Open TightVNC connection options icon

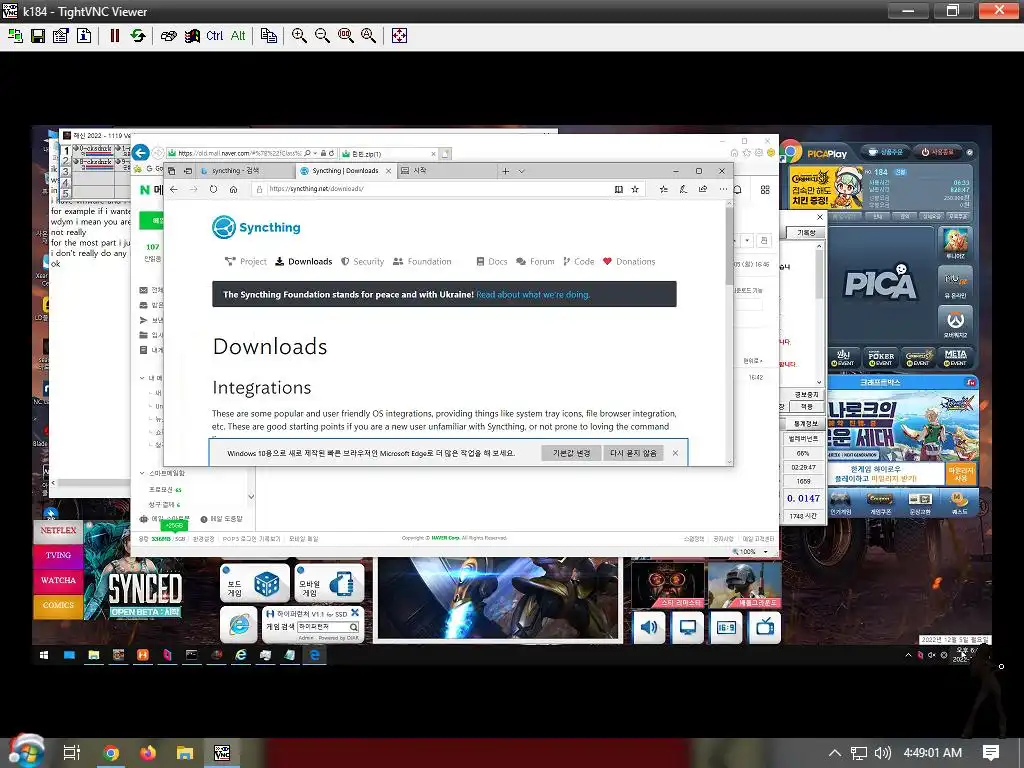61,35
